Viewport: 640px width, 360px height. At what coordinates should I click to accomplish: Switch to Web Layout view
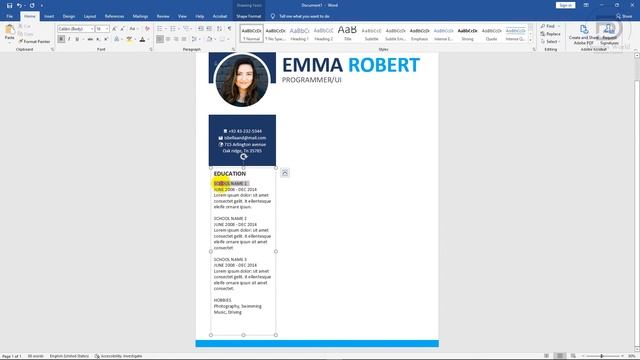573,356
